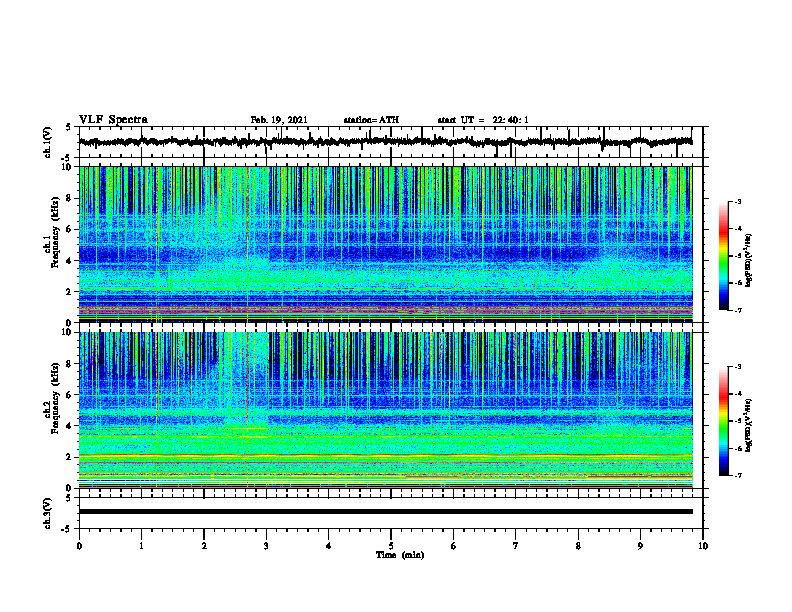Click time axis tick label '10'
This screenshot has height=612, width=792.
click(x=703, y=546)
